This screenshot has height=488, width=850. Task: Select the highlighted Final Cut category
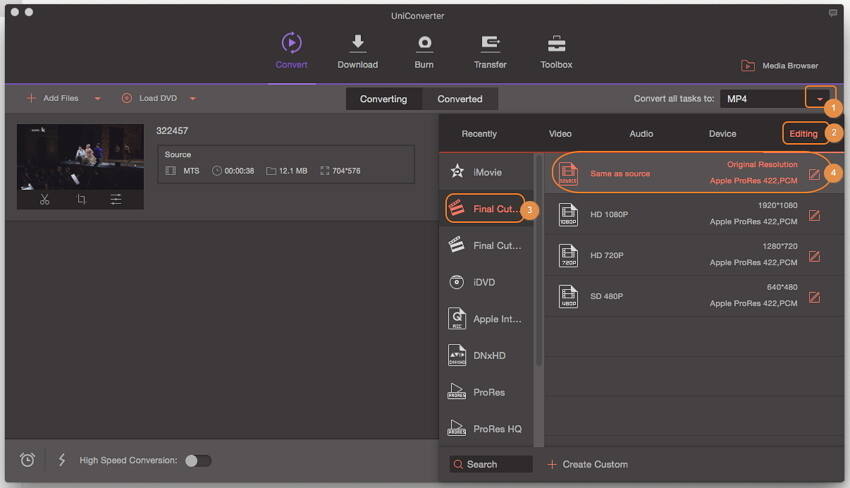(485, 209)
